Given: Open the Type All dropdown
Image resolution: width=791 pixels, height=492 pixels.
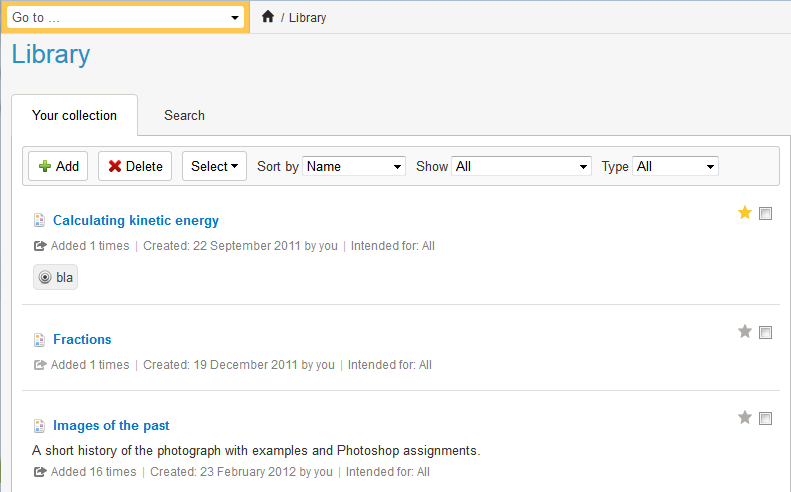Looking at the screenshot, I should coord(675,166).
